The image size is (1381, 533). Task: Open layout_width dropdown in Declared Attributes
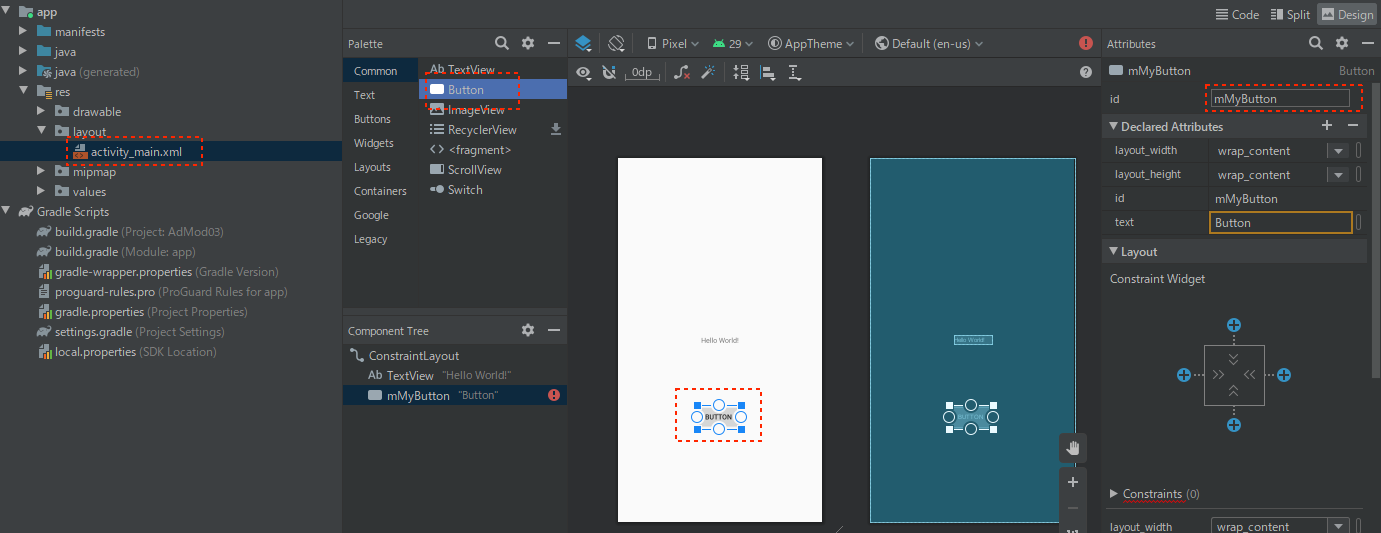(1337, 151)
